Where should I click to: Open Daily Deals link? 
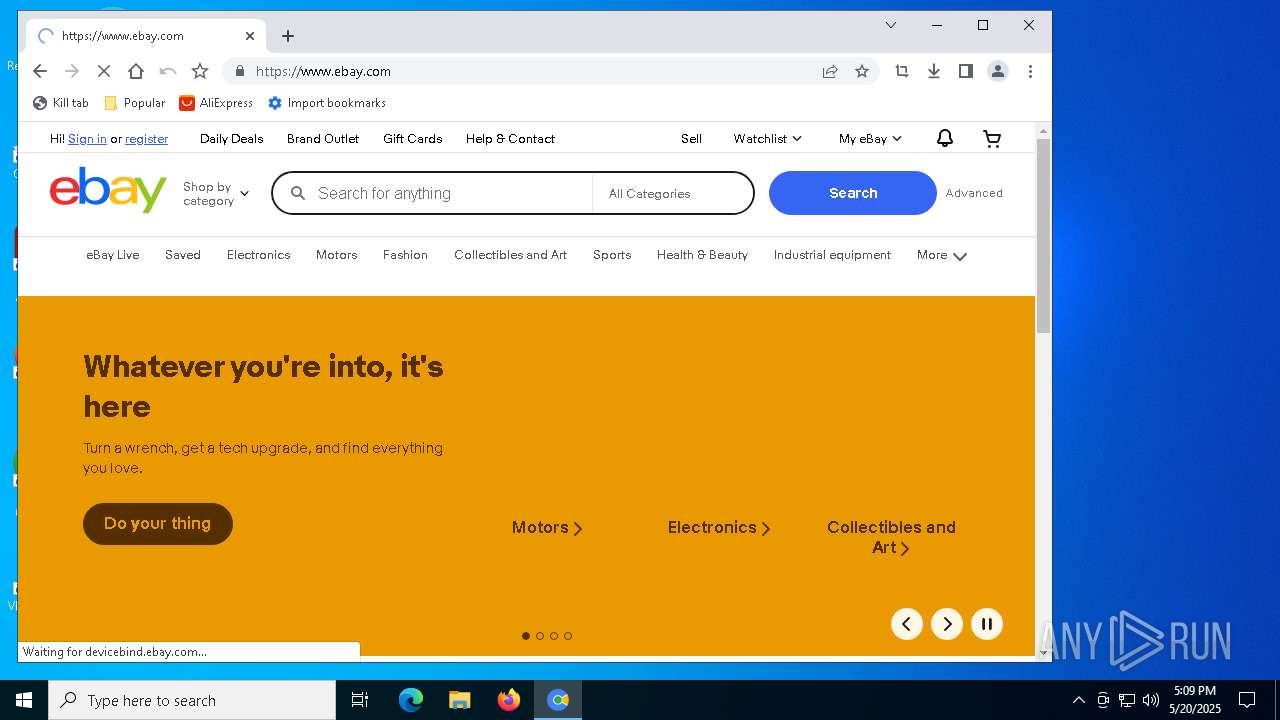[231, 139]
